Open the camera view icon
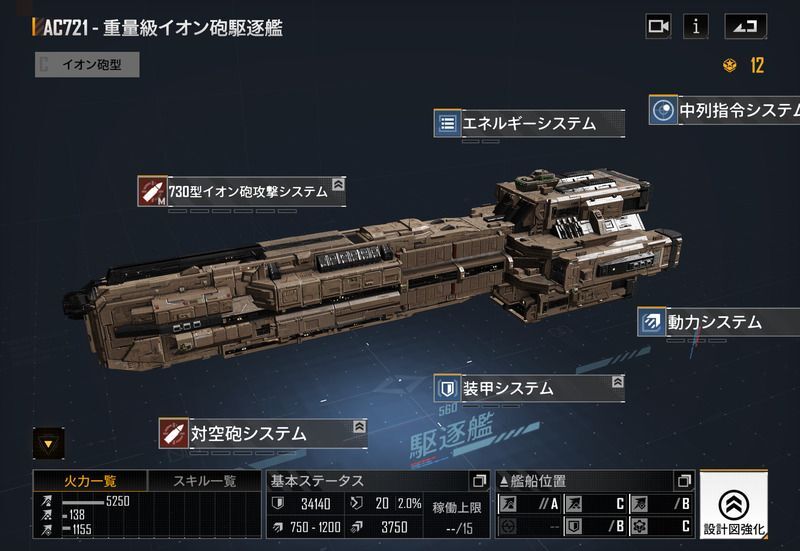 [x=658, y=26]
